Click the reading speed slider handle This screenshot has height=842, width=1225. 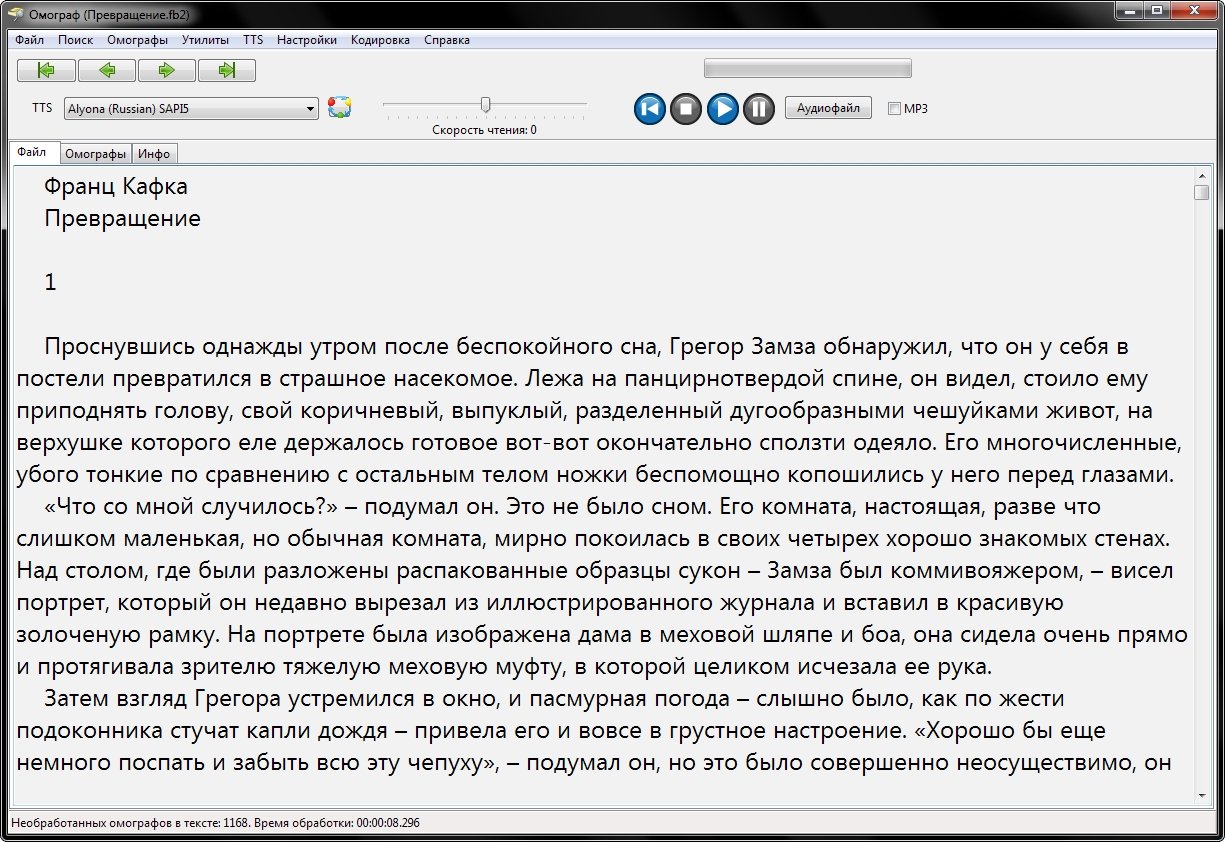pyautogui.click(x=486, y=104)
